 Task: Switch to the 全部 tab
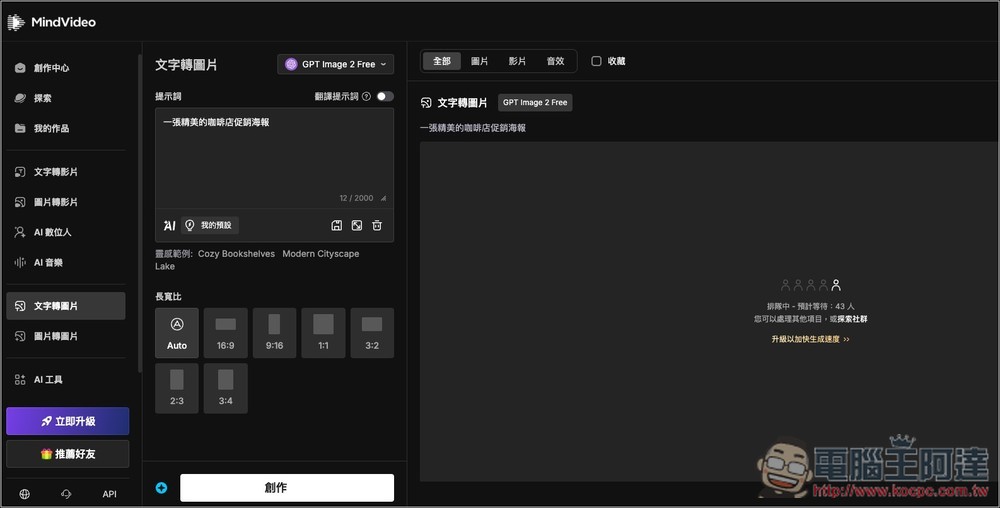point(442,61)
